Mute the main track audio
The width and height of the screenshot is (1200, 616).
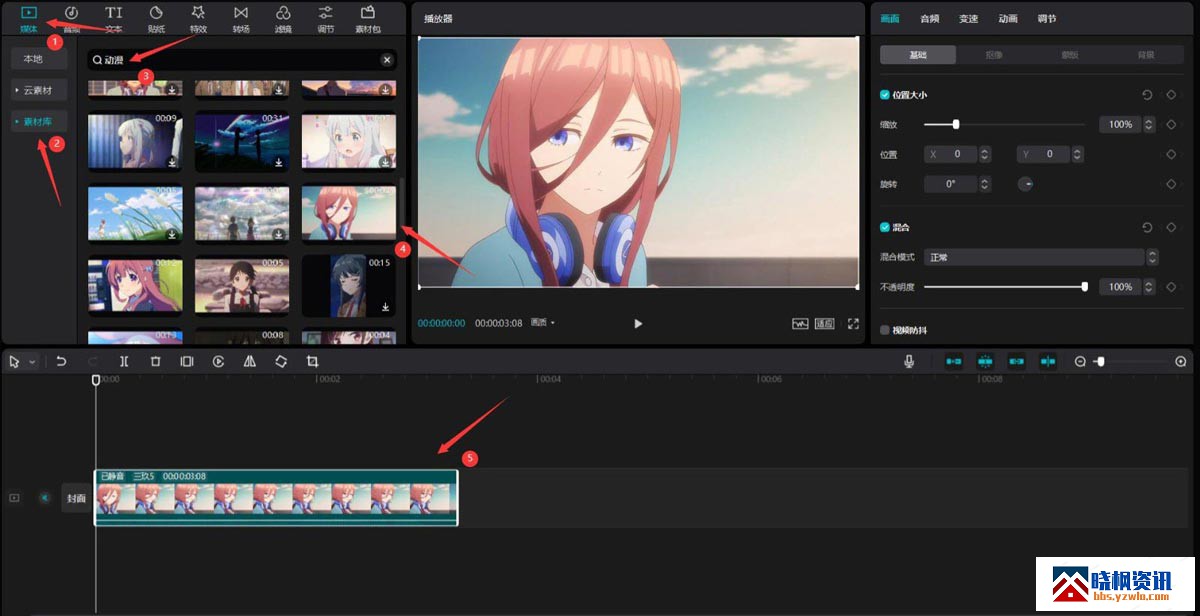click(44, 497)
